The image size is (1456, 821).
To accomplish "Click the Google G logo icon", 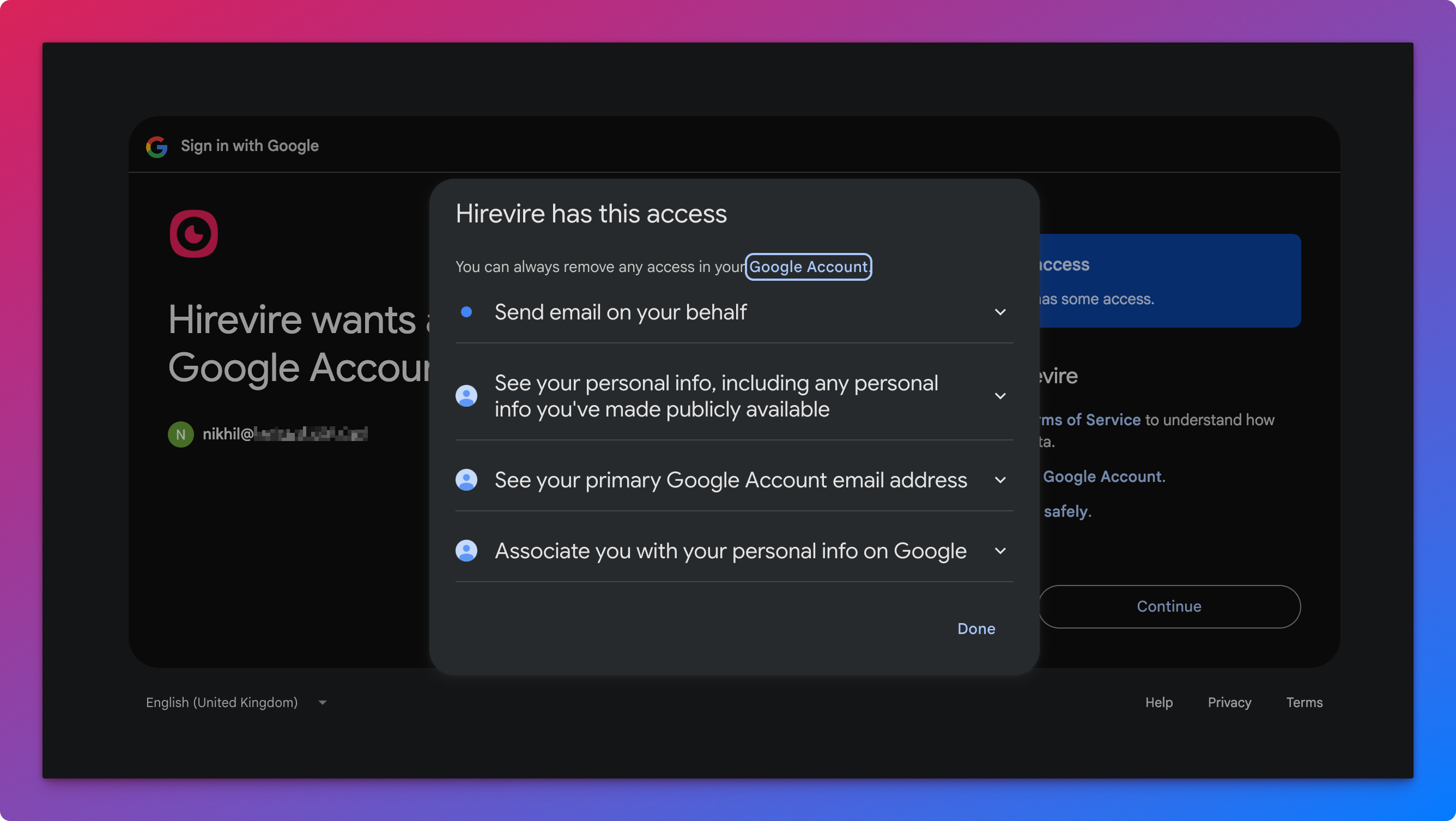I will (156, 147).
